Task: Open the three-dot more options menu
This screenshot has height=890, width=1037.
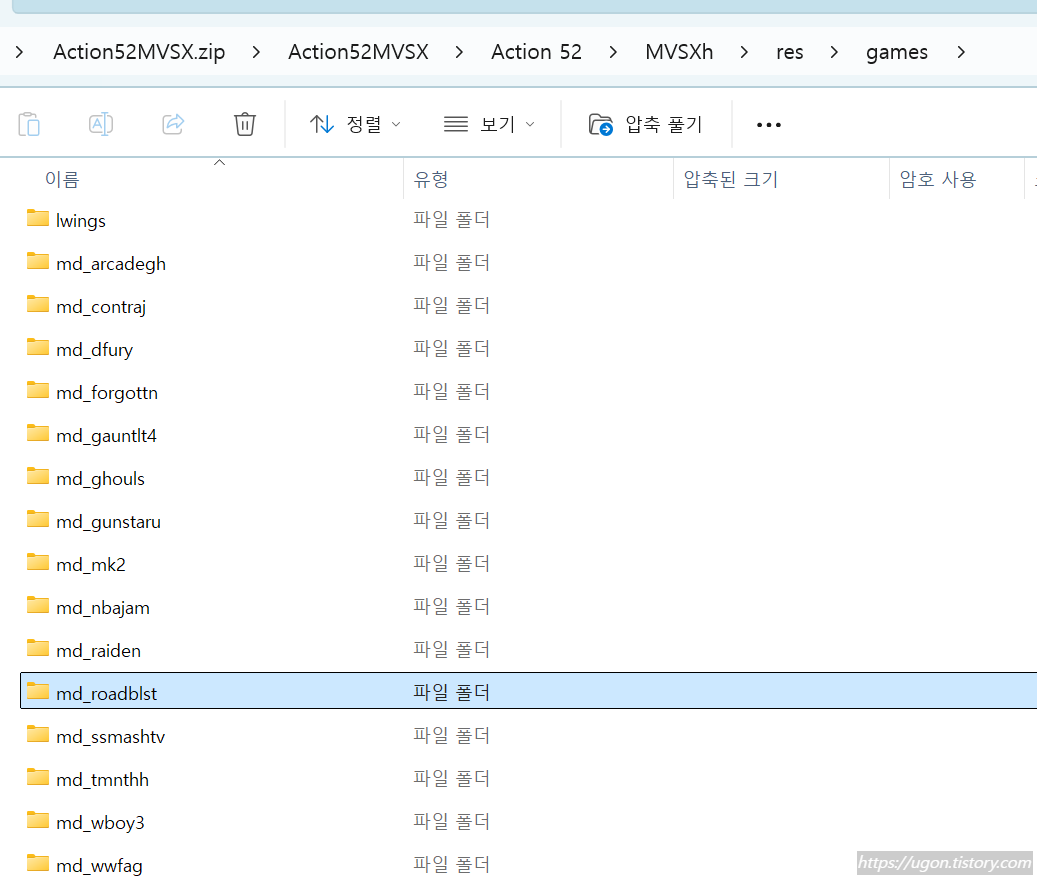Action: tap(768, 124)
